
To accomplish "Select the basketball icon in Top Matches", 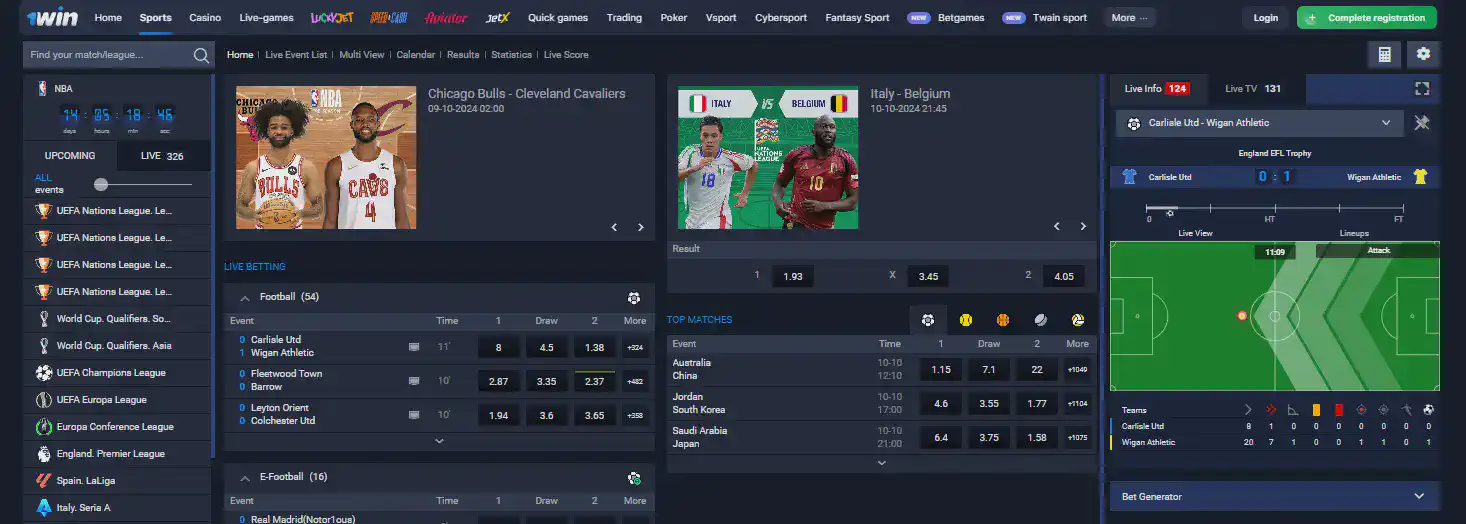I will [x=1003, y=320].
